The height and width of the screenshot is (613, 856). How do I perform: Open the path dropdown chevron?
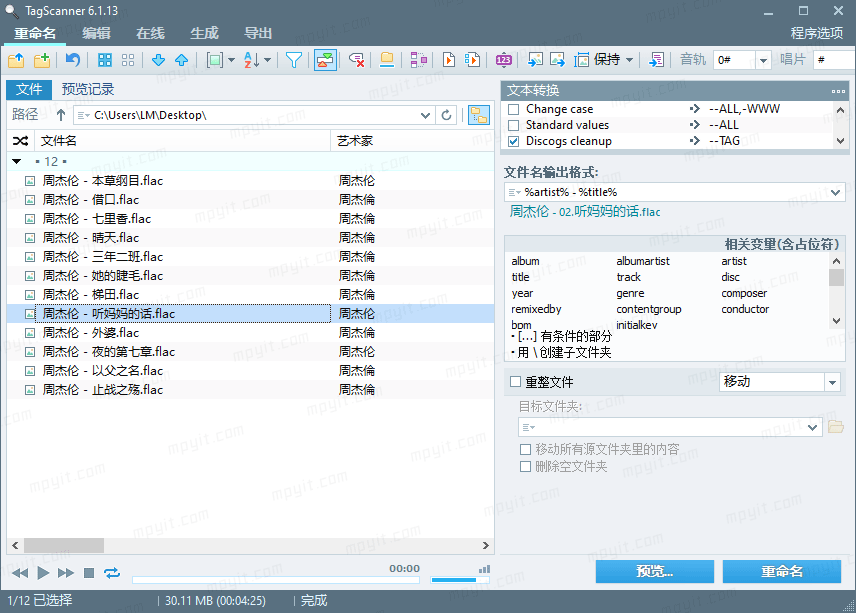coord(425,115)
